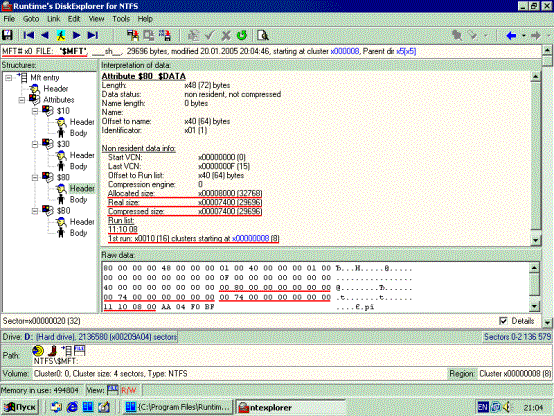Screen dimensions: 554x416
Task: Open the Edit menu
Action: (74, 19)
